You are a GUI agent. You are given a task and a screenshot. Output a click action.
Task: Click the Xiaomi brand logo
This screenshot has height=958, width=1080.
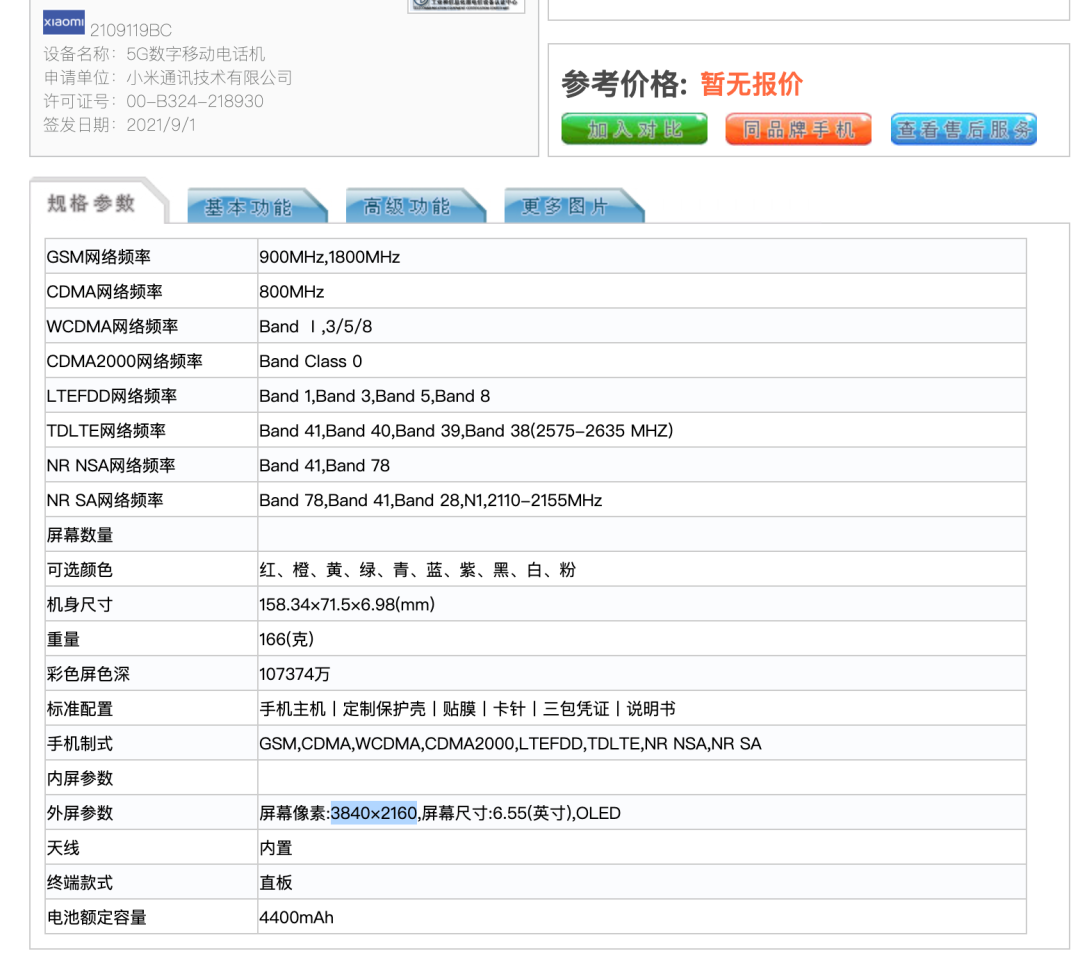(63, 22)
